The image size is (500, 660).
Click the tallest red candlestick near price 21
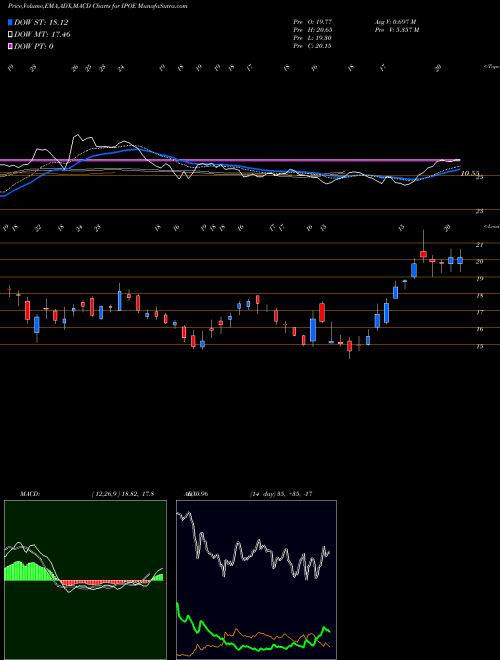click(x=423, y=254)
